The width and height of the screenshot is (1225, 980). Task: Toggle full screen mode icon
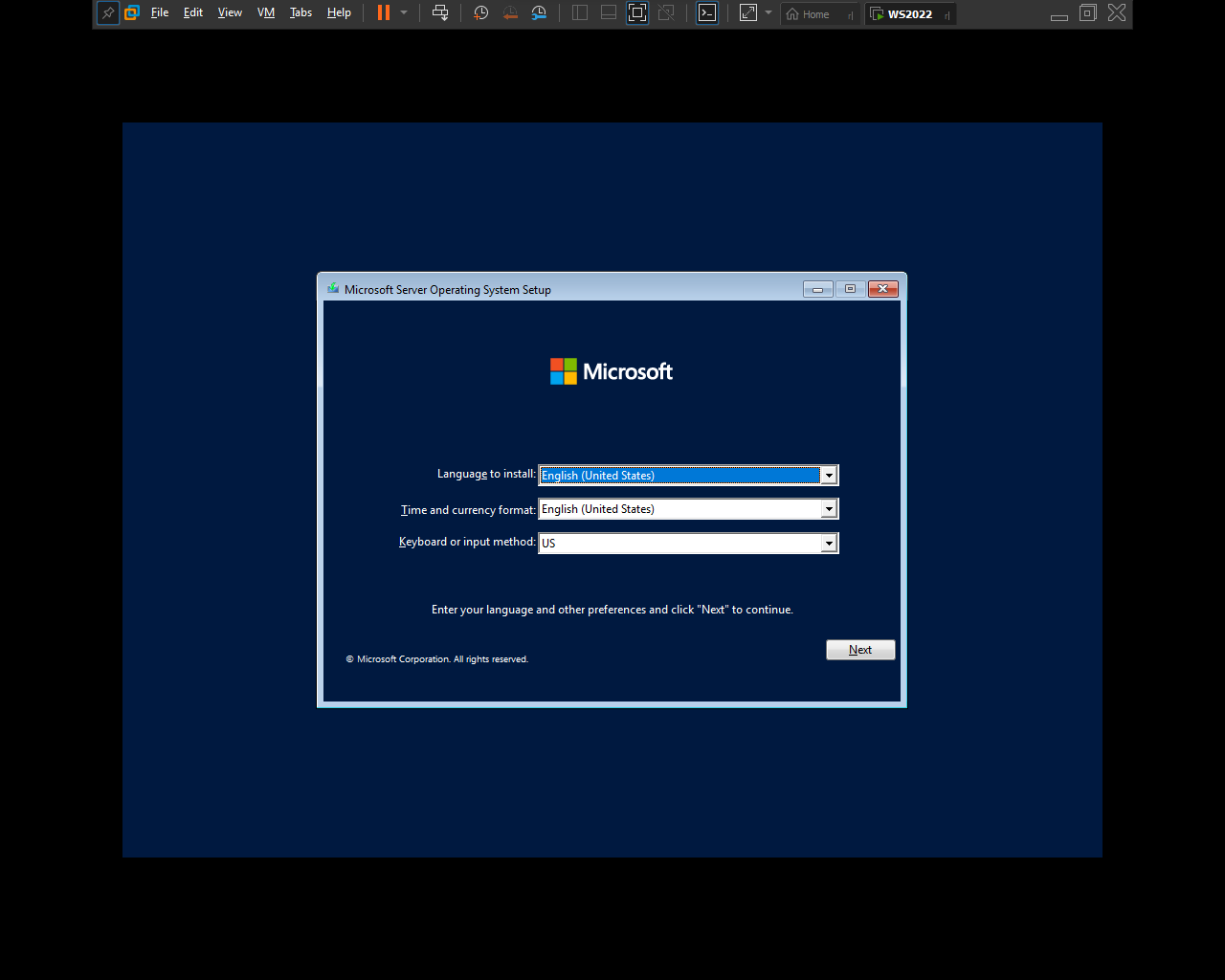[637, 13]
